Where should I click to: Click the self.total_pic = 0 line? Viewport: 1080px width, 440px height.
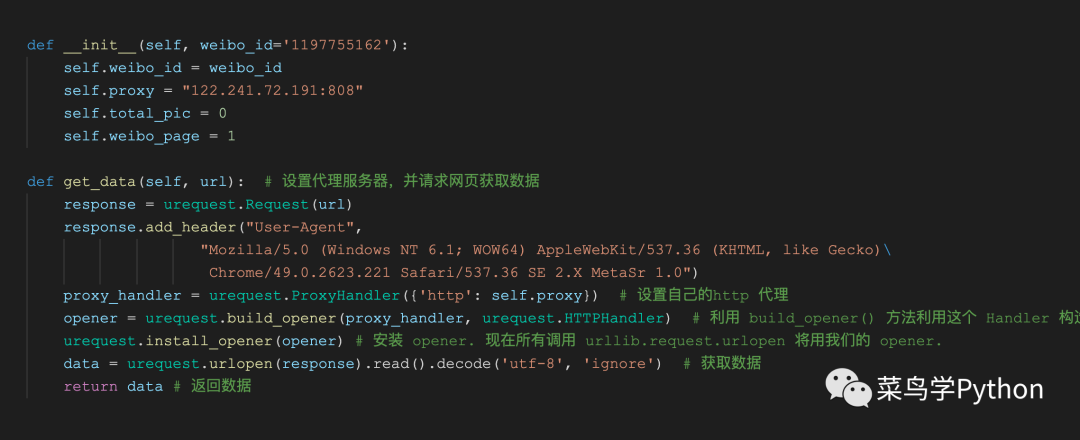[x=145, y=114]
